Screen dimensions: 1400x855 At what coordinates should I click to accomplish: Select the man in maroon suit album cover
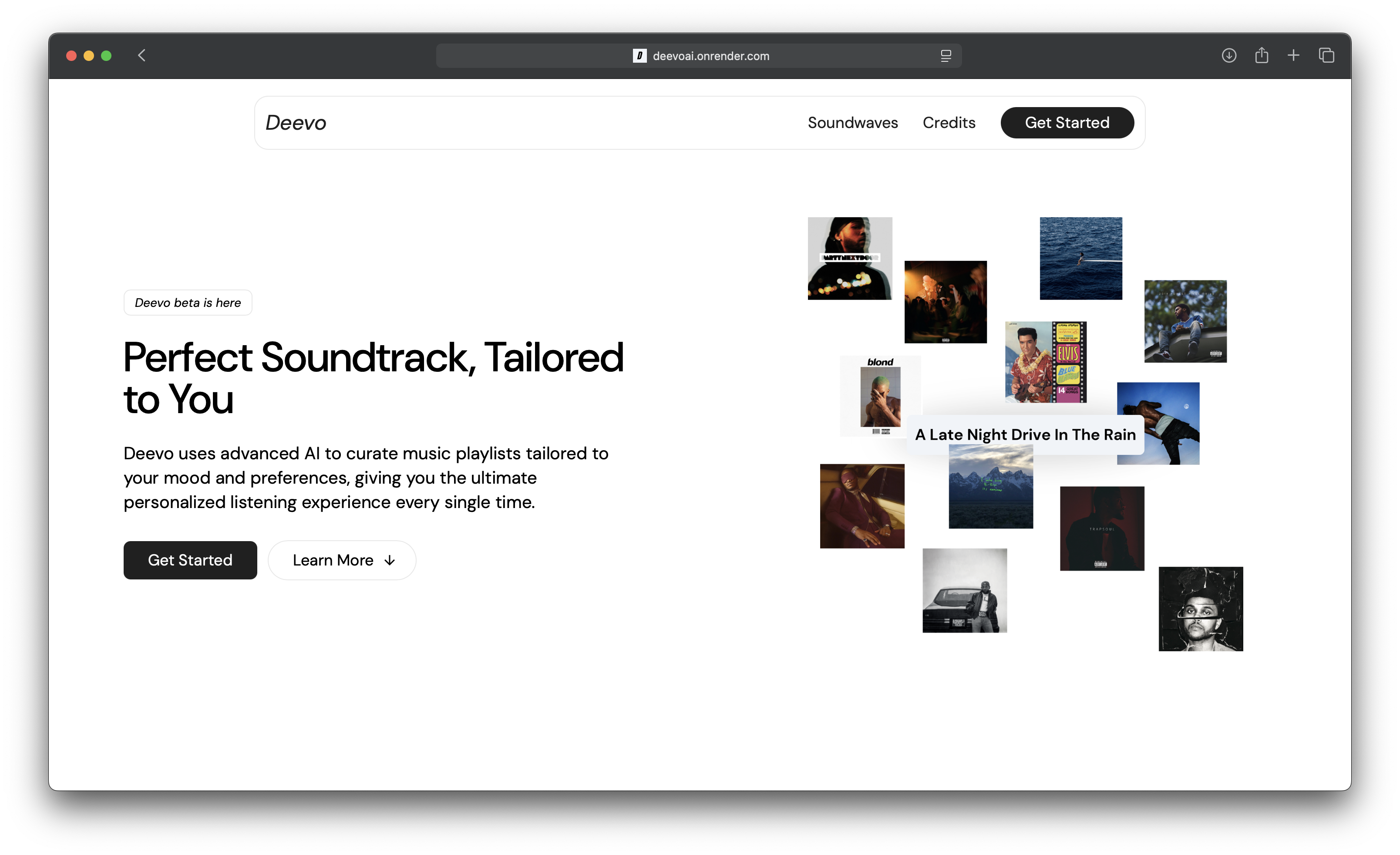862,506
